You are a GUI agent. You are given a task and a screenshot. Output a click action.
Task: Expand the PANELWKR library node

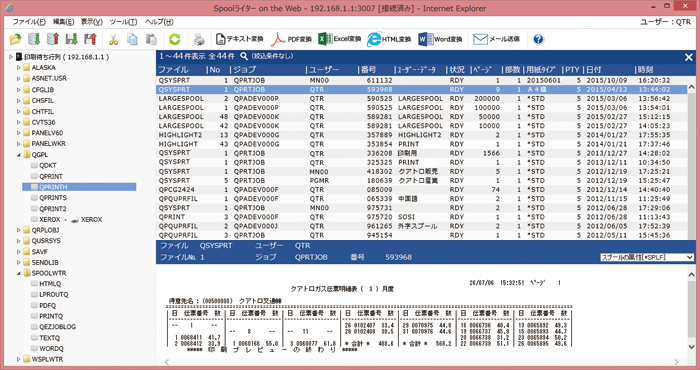click(19, 144)
